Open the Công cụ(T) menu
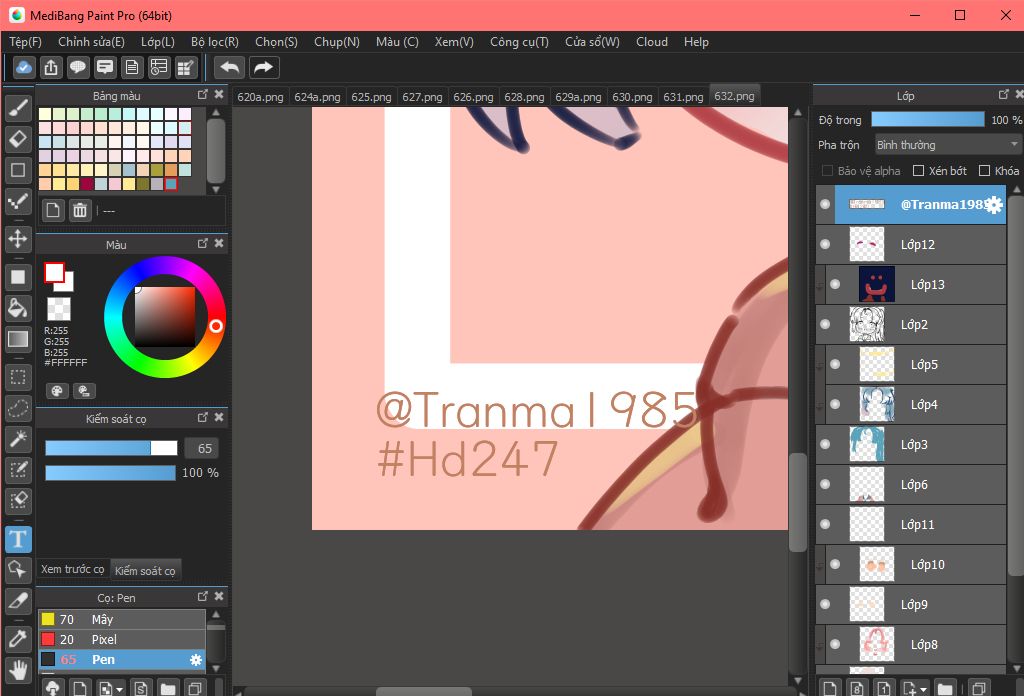This screenshot has height=696, width=1024. (x=519, y=42)
